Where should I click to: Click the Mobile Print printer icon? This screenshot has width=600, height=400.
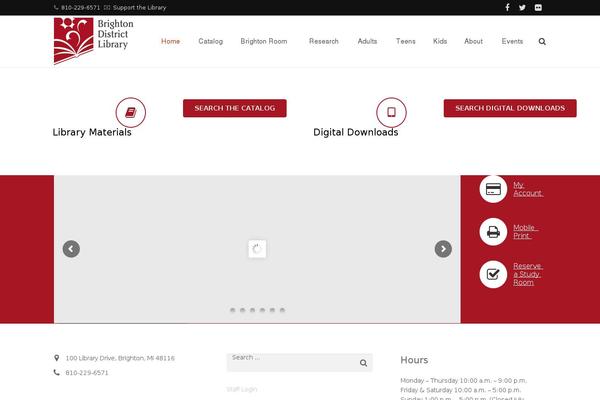[x=492, y=231]
